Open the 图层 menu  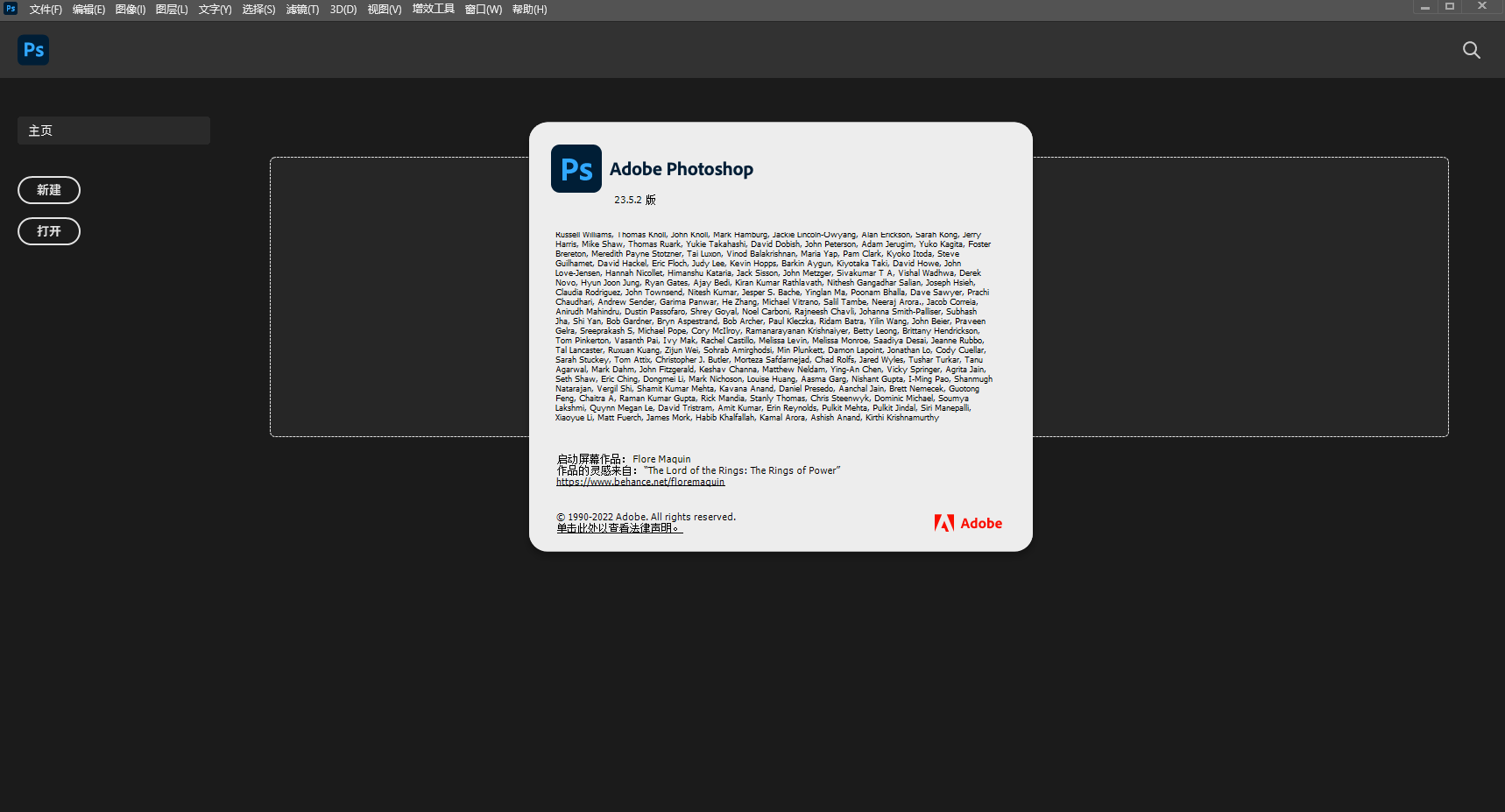173,9
